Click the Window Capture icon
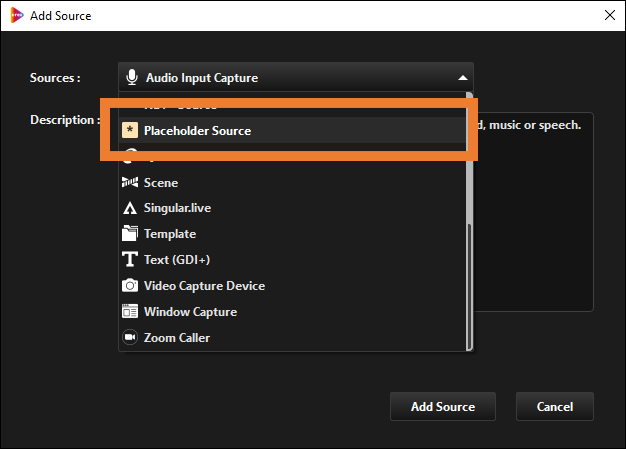The width and height of the screenshot is (626, 449). pos(130,311)
